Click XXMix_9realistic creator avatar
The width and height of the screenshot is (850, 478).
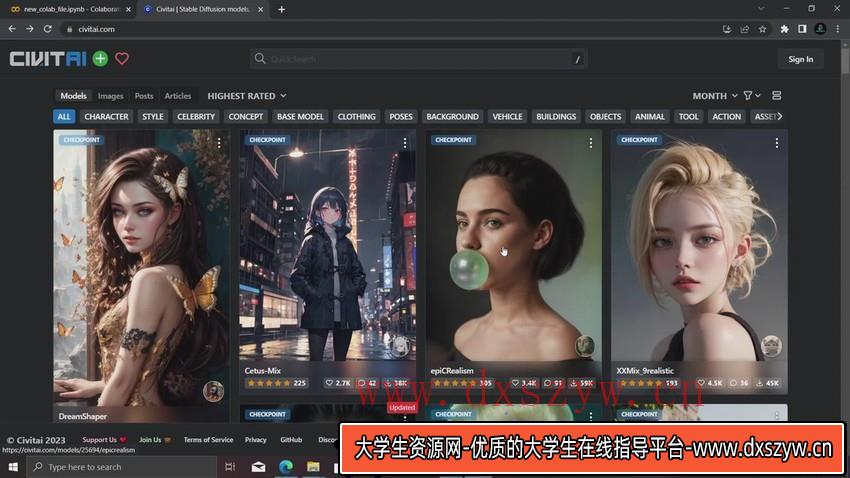(771, 345)
